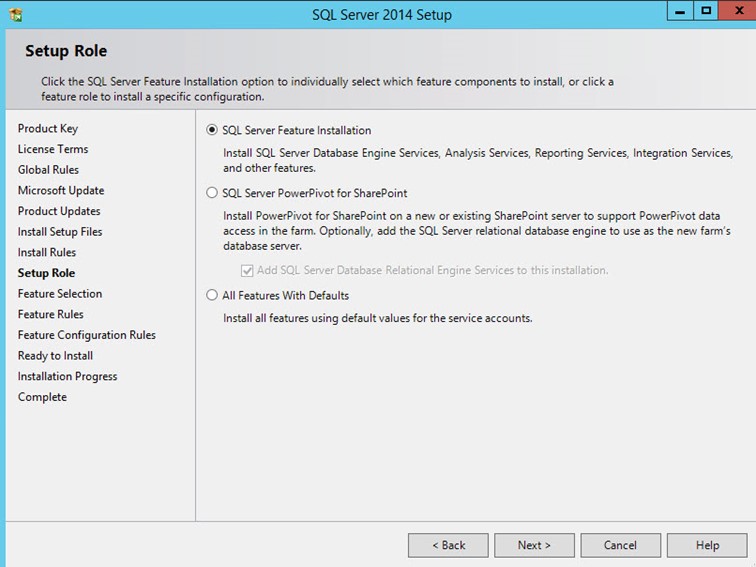Select SQL Server Feature Installation radio button

(x=211, y=130)
